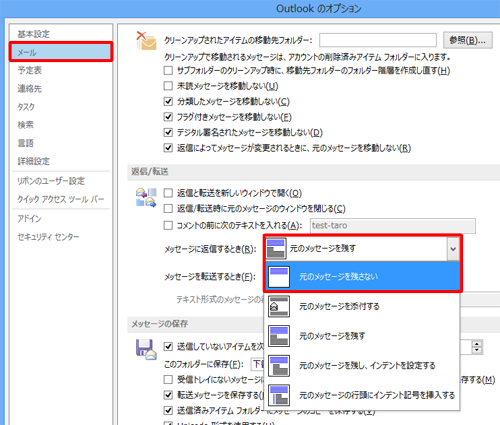Open the 予定表 options category

point(30,70)
